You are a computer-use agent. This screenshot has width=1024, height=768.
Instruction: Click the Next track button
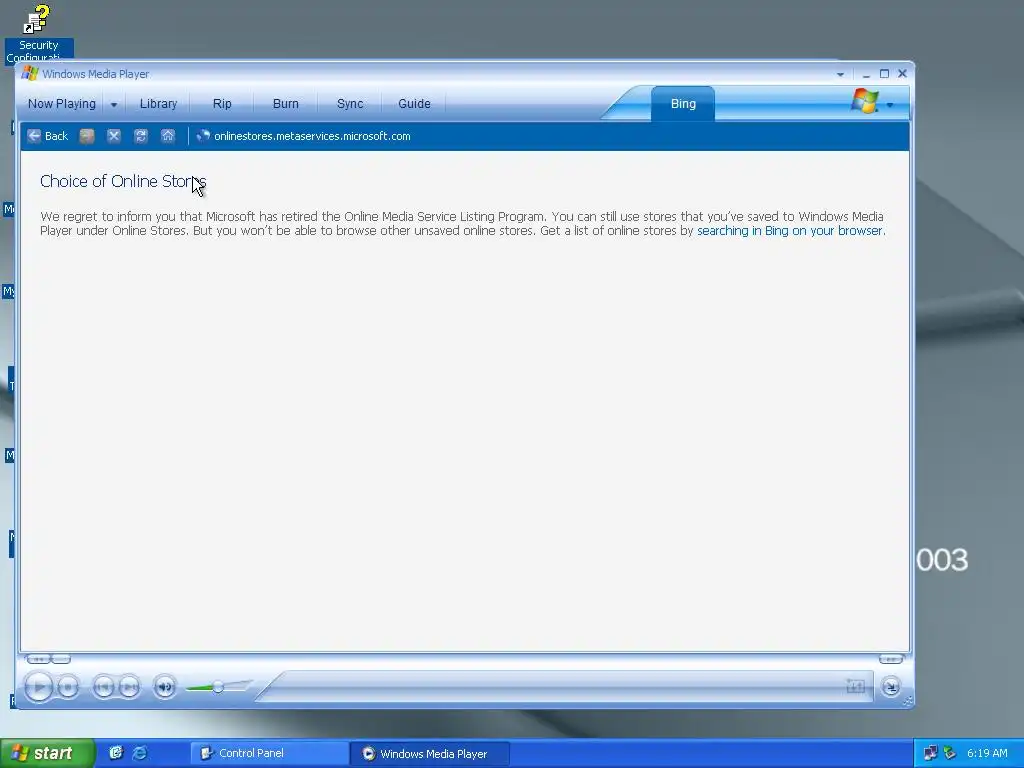pos(129,687)
